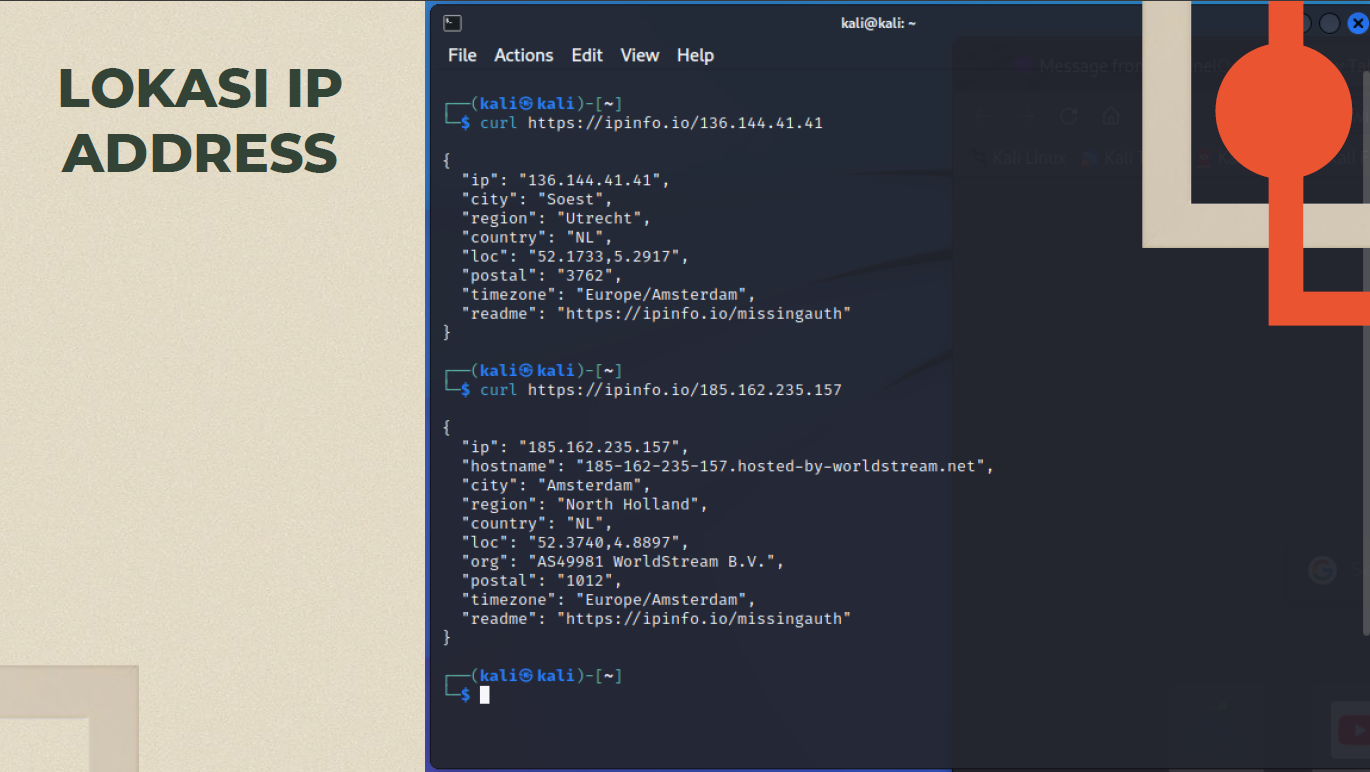Click the "loc": "52.3740,4.8897" line
Image resolution: width=1370 pixels, height=772 pixels.
click(575, 542)
